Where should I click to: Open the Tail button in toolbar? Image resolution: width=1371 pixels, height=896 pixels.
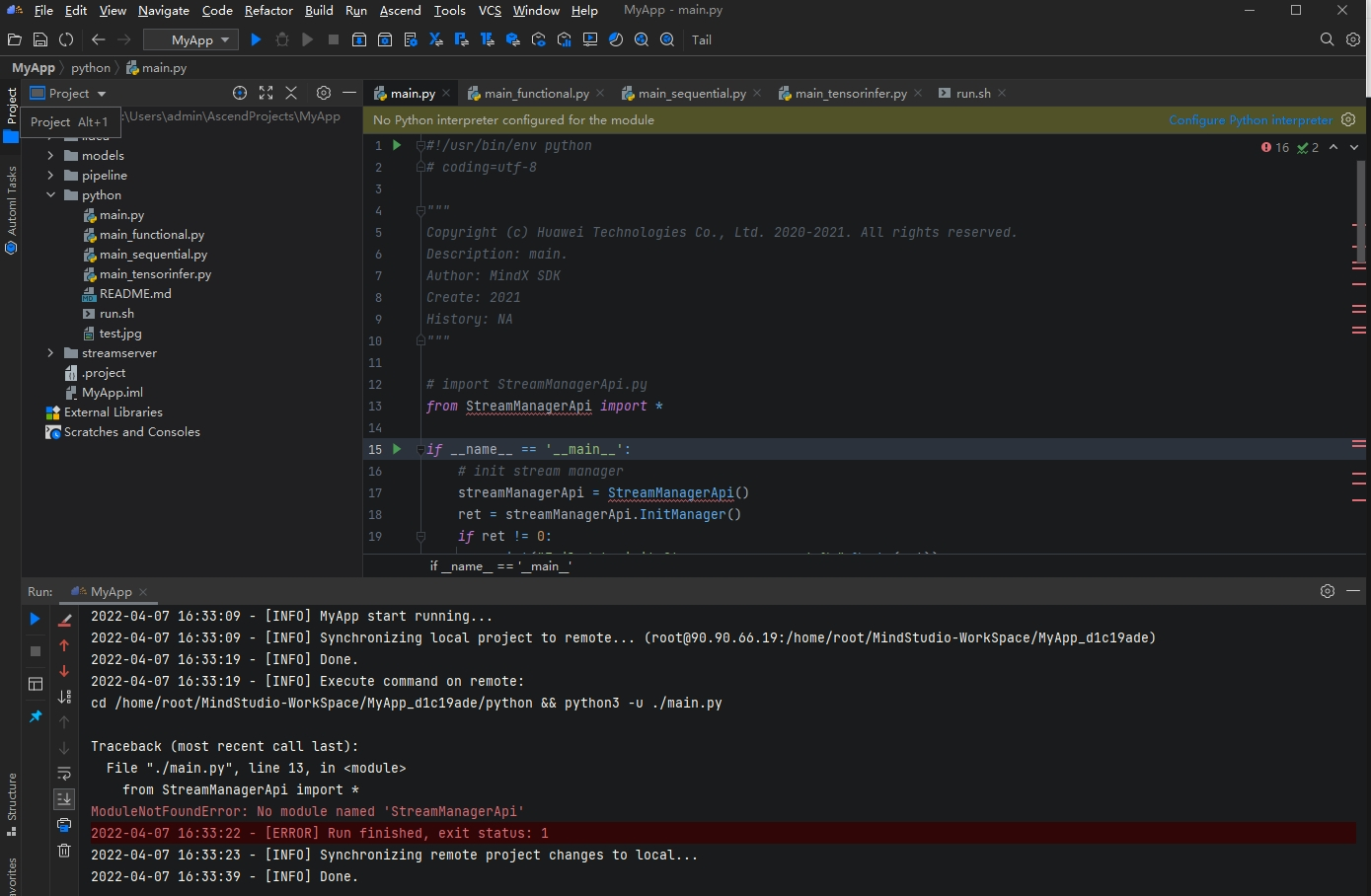coord(701,39)
